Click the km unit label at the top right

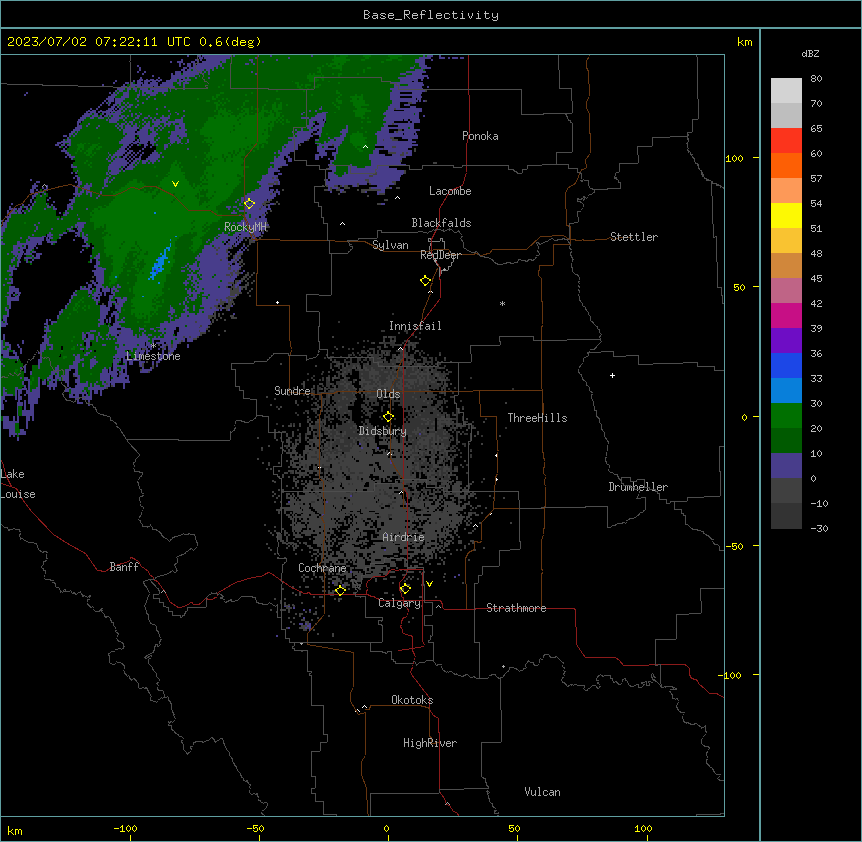(745, 42)
